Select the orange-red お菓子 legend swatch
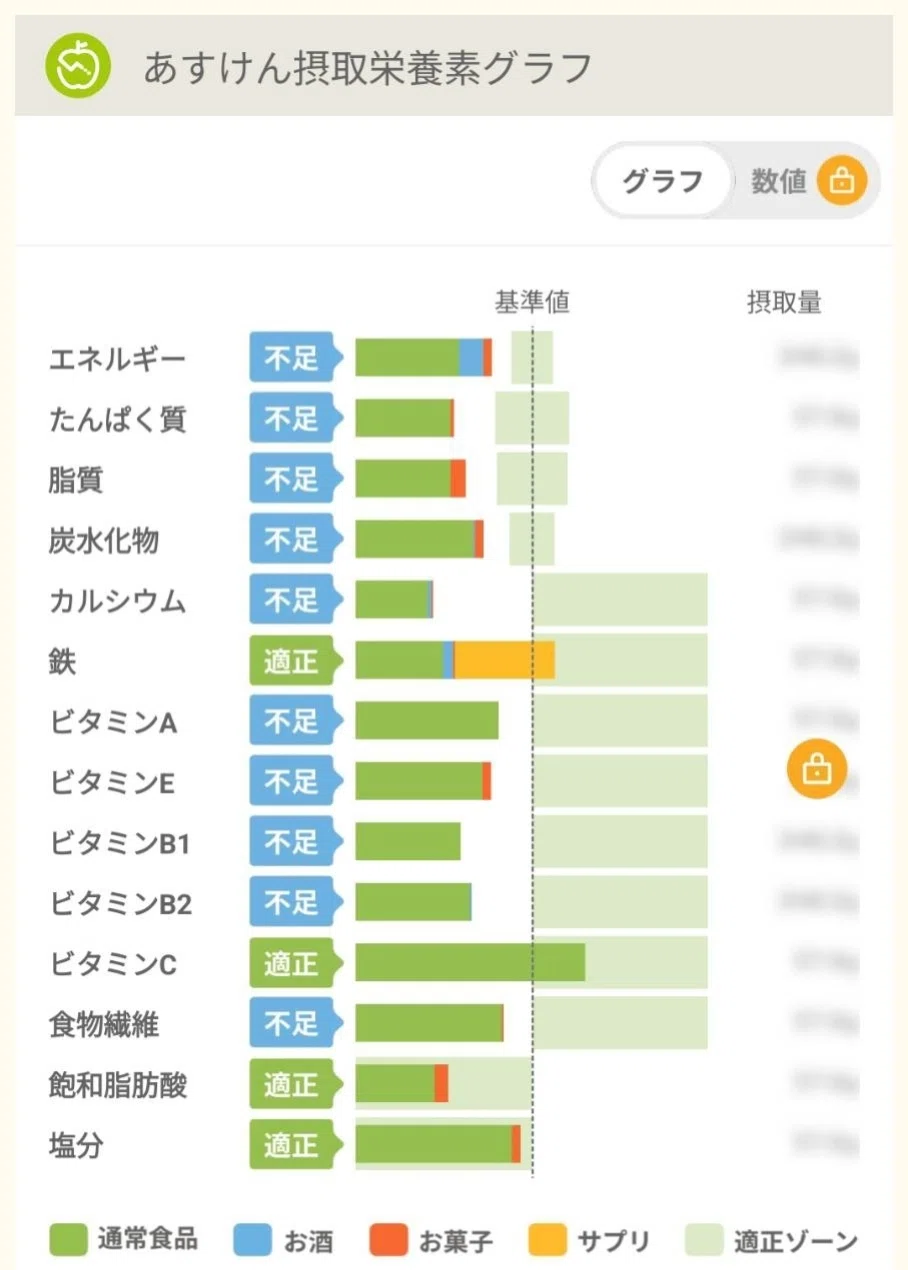Viewport: 908px width, 1270px height. [x=389, y=1240]
